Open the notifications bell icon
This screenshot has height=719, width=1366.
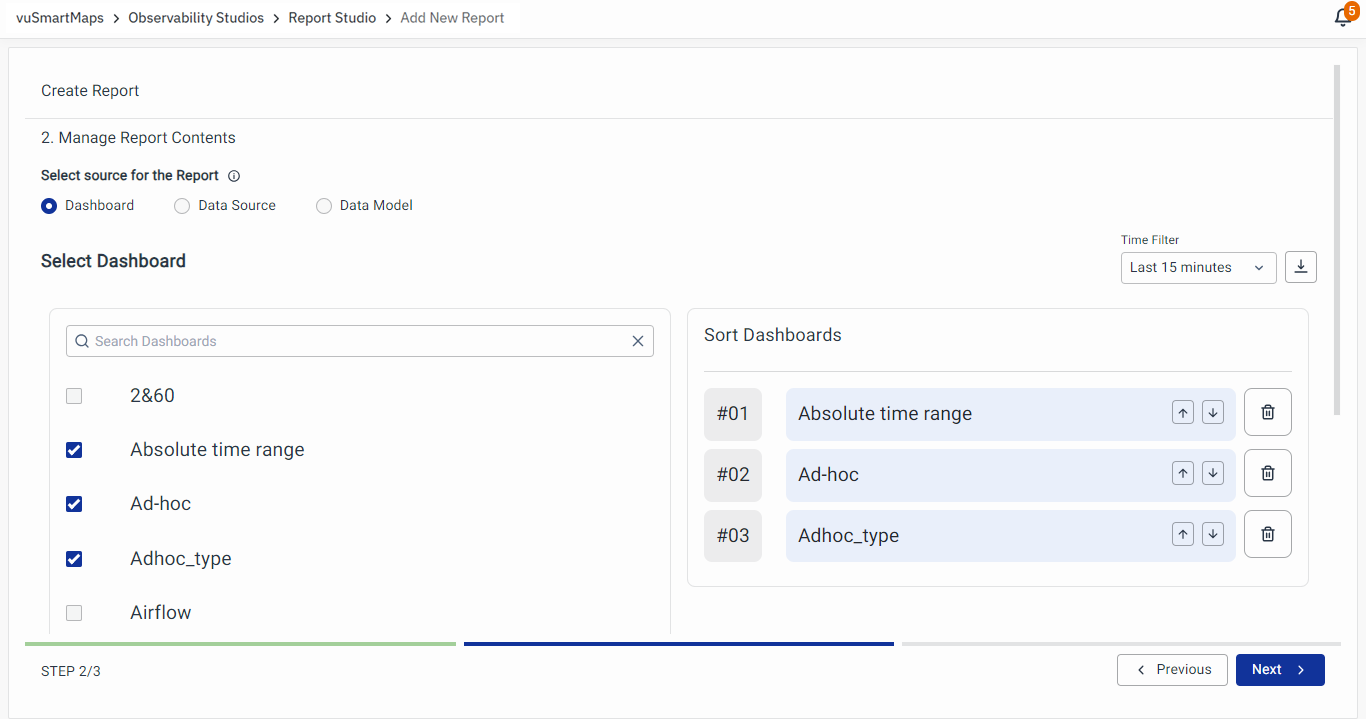(x=1343, y=18)
